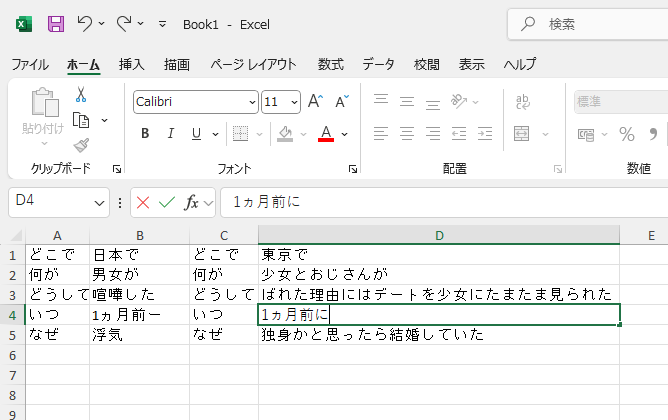
Task: Click the Save icon in title bar
Action: (x=56, y=24)
